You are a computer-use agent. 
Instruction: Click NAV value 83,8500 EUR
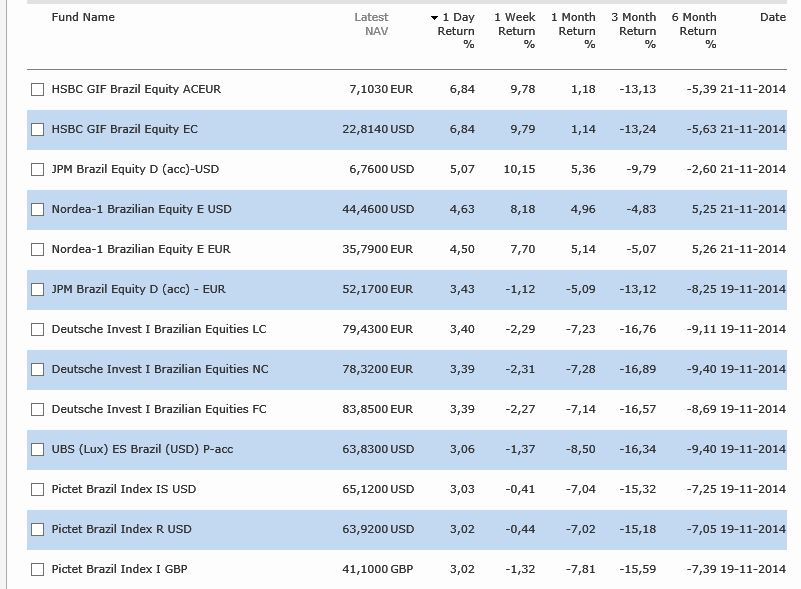coord(378,409)
